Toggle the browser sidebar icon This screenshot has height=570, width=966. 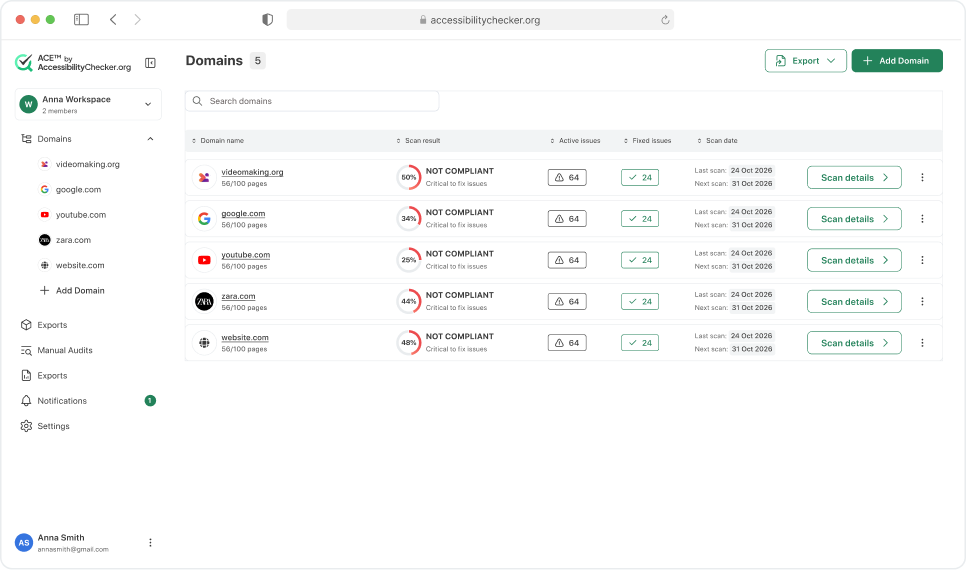pos(81,20)
